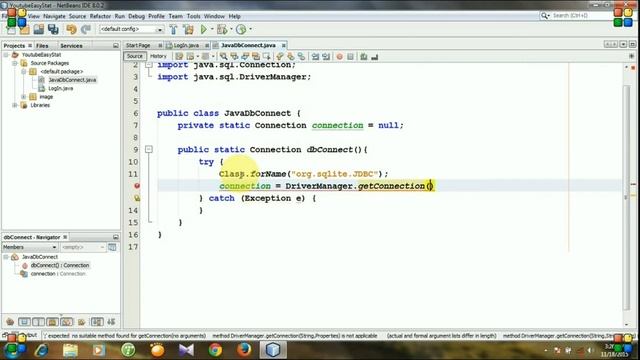Click the navigator Sort by Source icon

pyautogui.click(x=111, y=322)
